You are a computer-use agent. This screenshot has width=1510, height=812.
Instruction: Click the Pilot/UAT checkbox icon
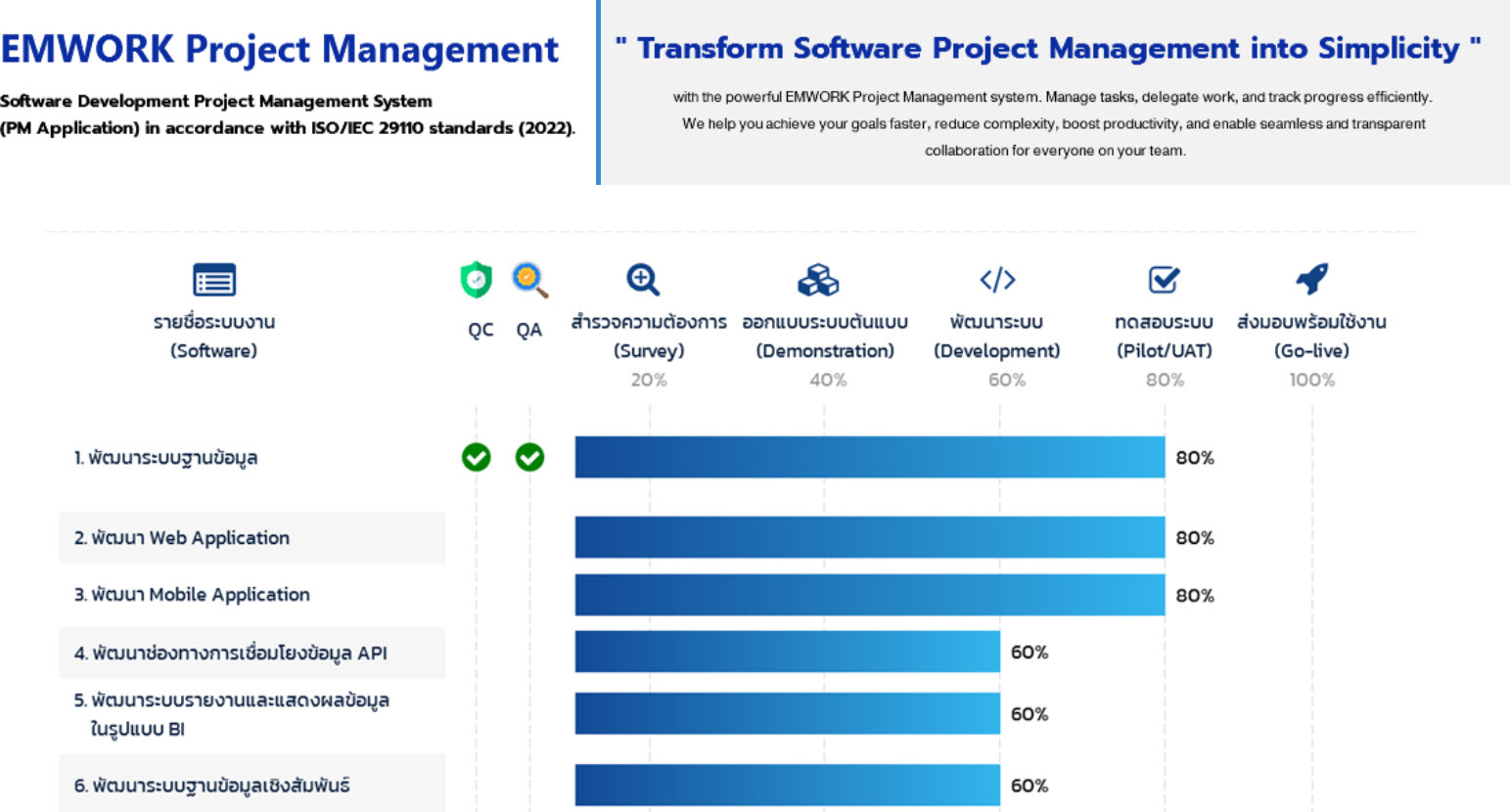click(1164, 280)
